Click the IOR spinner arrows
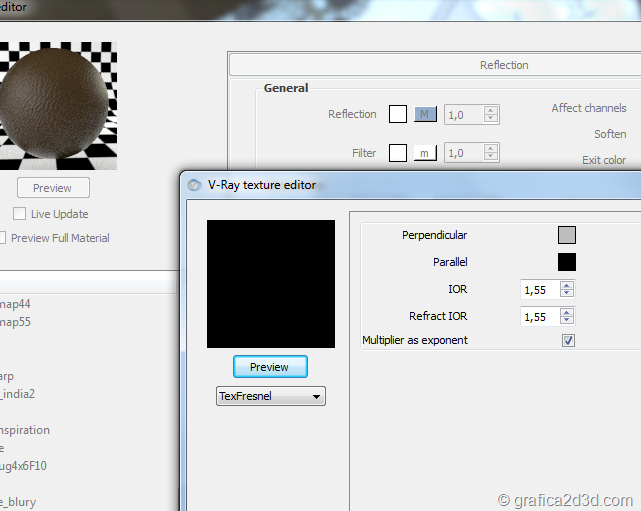This screenshot has height=511, width=641. (x=567, y=289)
